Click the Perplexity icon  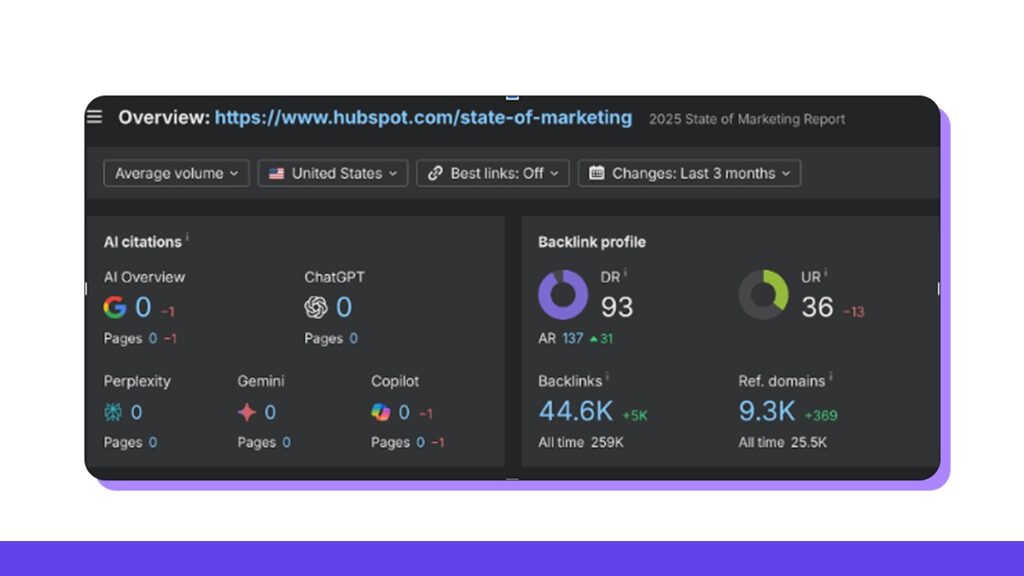pyautogui.click(x=113, y=412)
